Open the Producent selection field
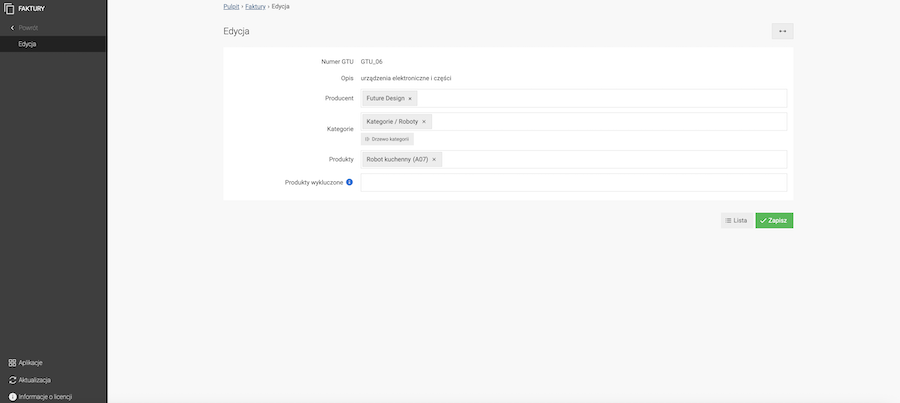The image size is (900, 403). pyautogui.click(x=600, y=98)
